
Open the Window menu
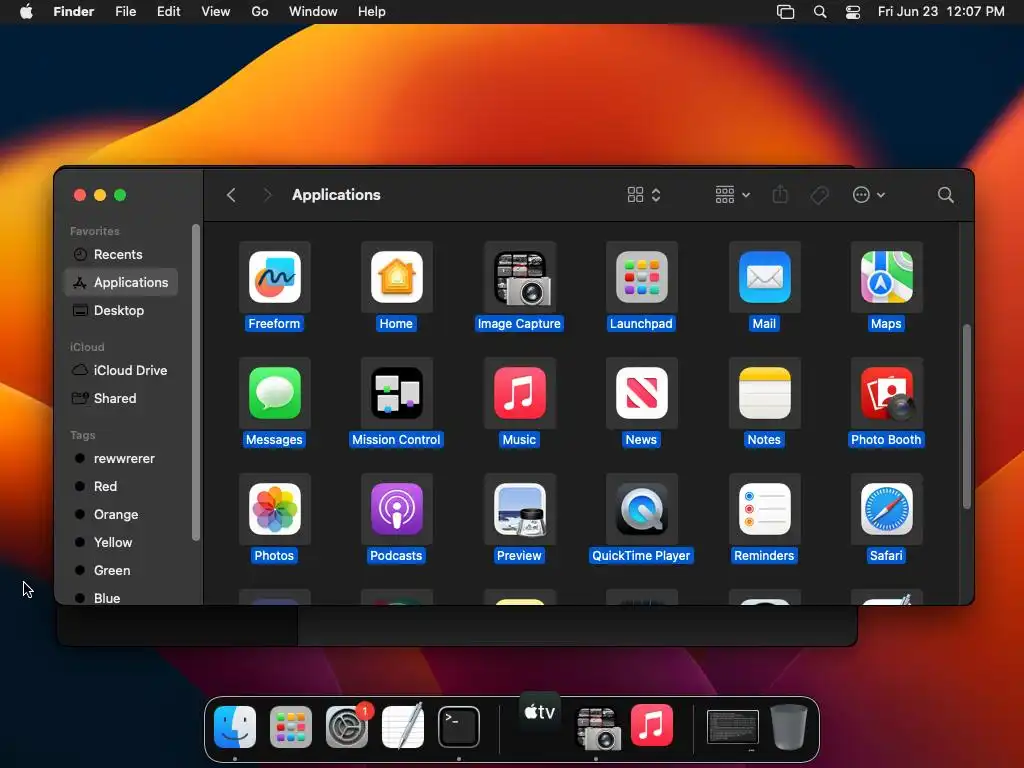(x=313, y=12)
